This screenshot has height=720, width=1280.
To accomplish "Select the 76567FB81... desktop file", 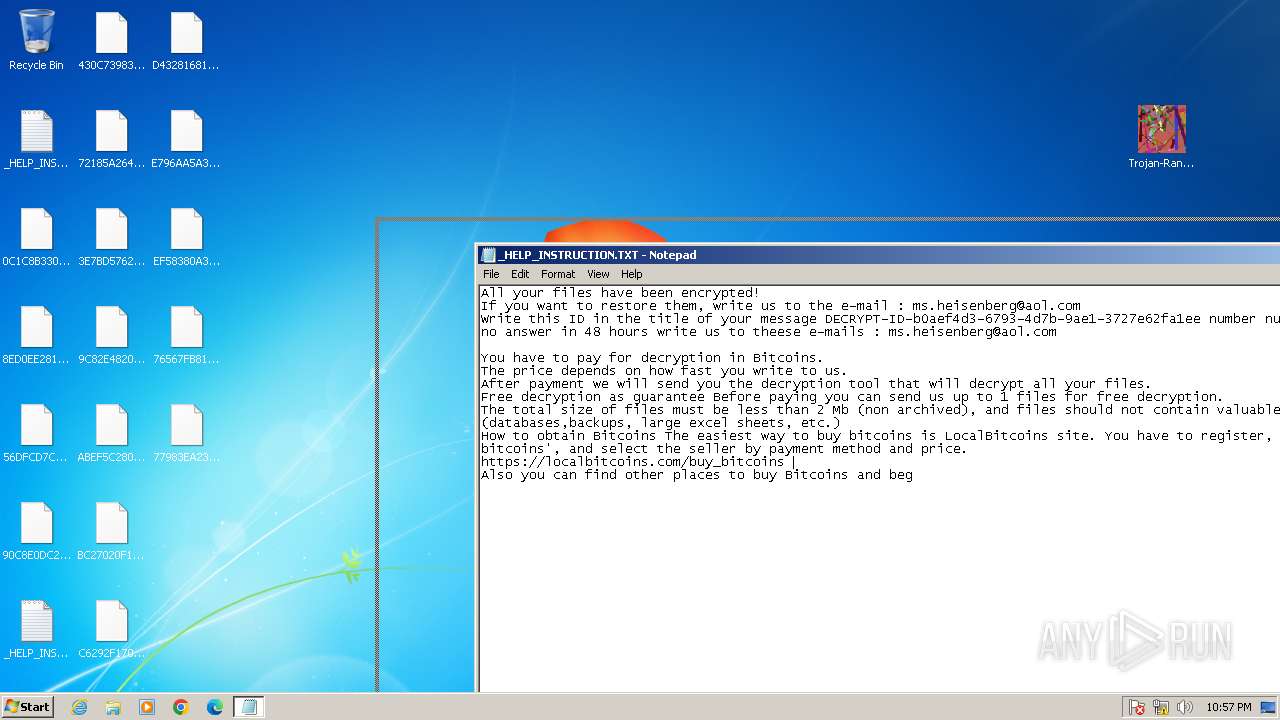I will click(186, 334).
